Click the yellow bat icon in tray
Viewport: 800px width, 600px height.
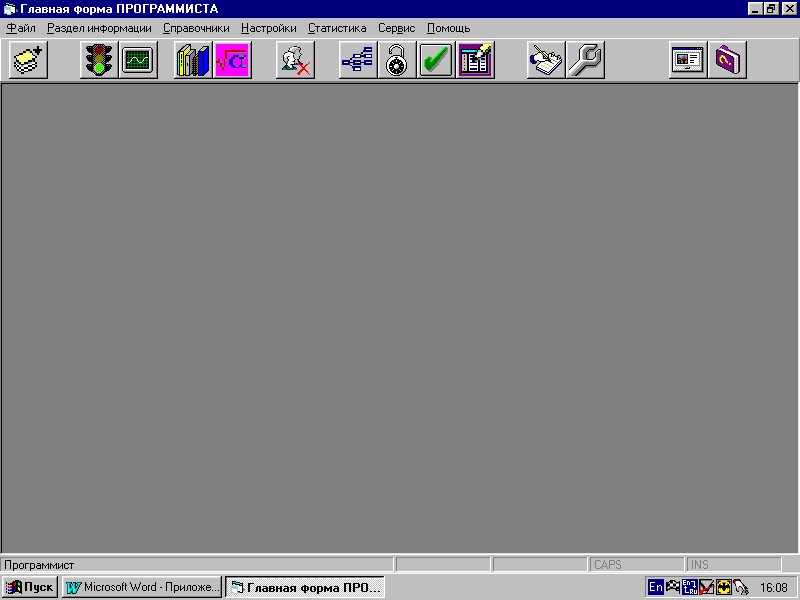[x=723, y=587]
